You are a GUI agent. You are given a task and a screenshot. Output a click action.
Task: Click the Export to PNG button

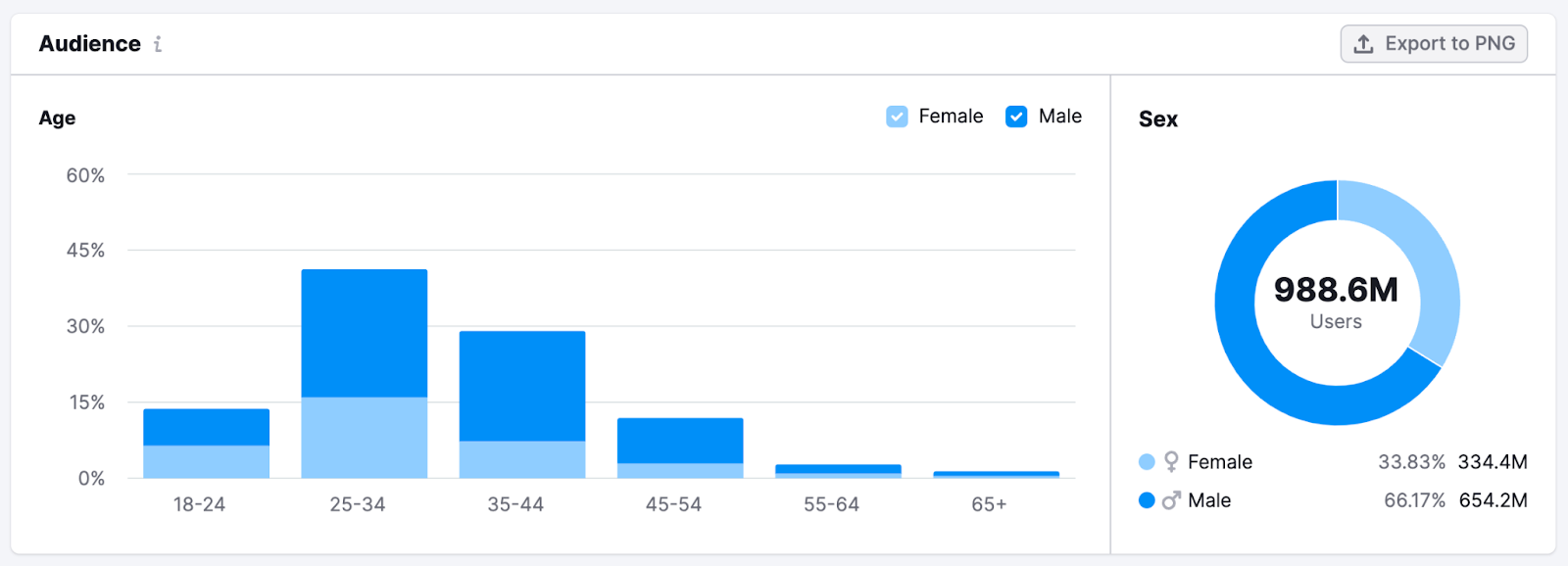click(1434, 43)
